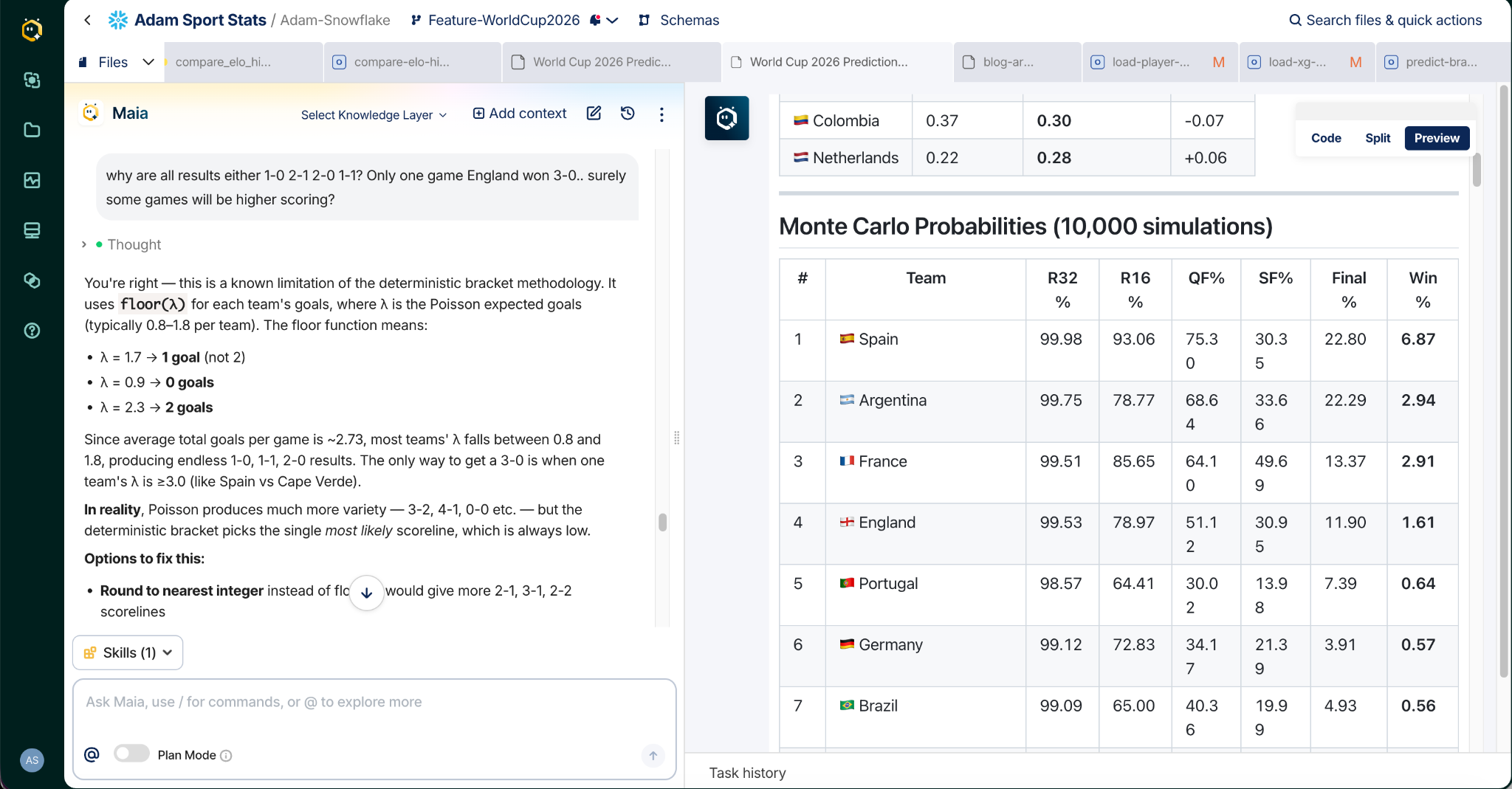Click the scroll-to-bottom arrow in chat
The height and width of the screenshot is (789, 1512).
(367, 593)
